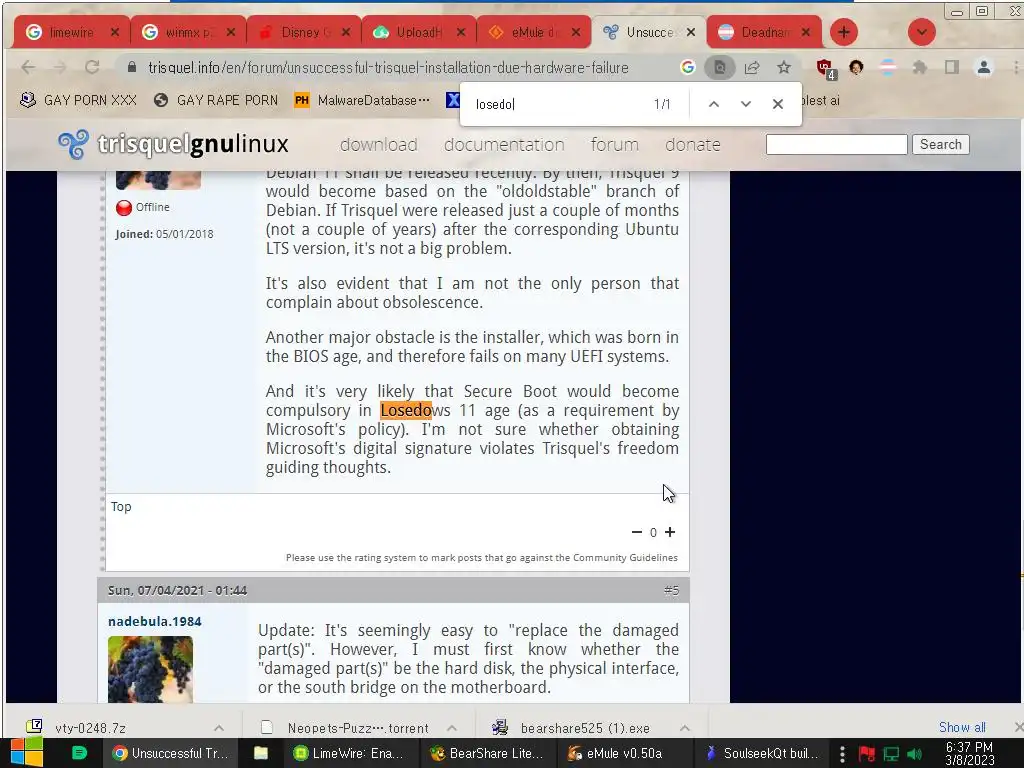
Task: Go to previous find result
Action: (x=714, y=104)
